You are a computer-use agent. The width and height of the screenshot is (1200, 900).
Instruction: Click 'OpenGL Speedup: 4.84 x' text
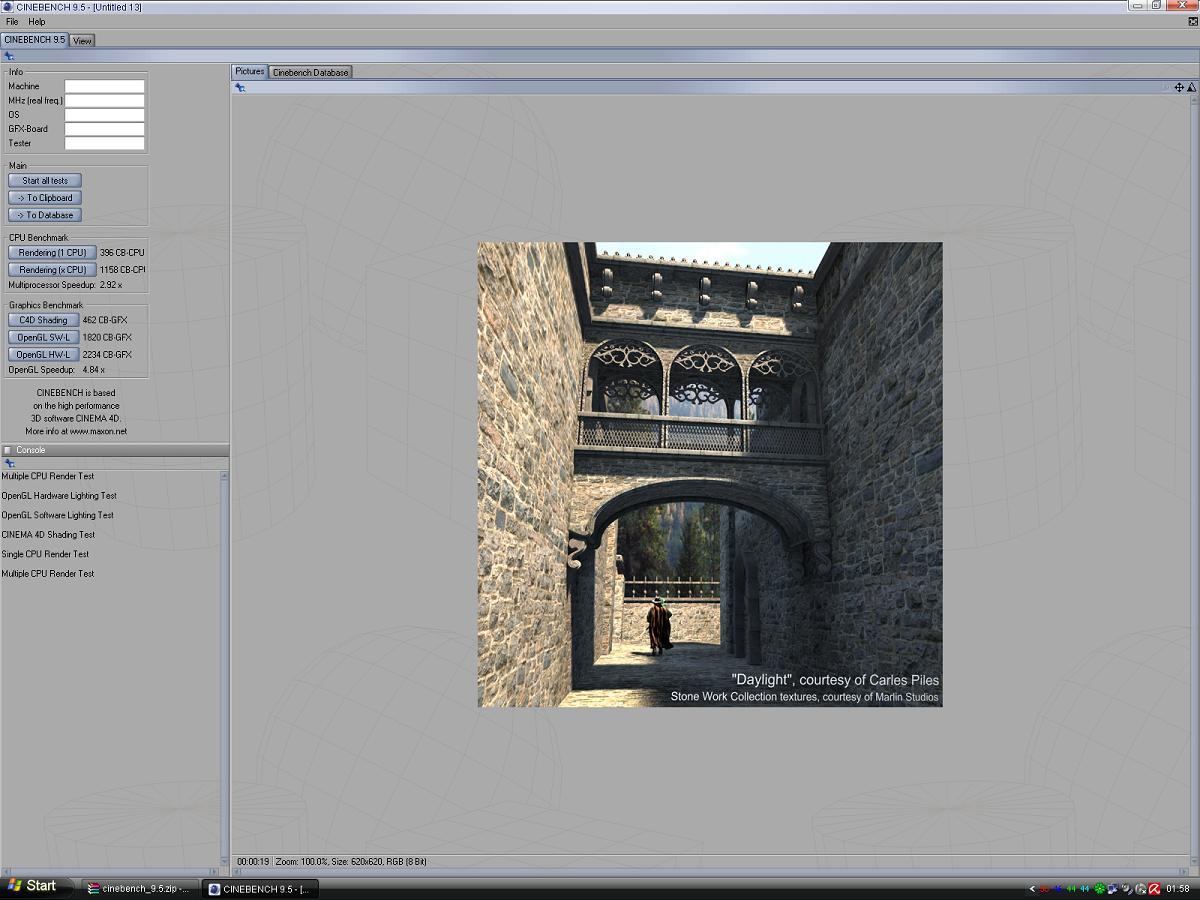coord(56,370)
